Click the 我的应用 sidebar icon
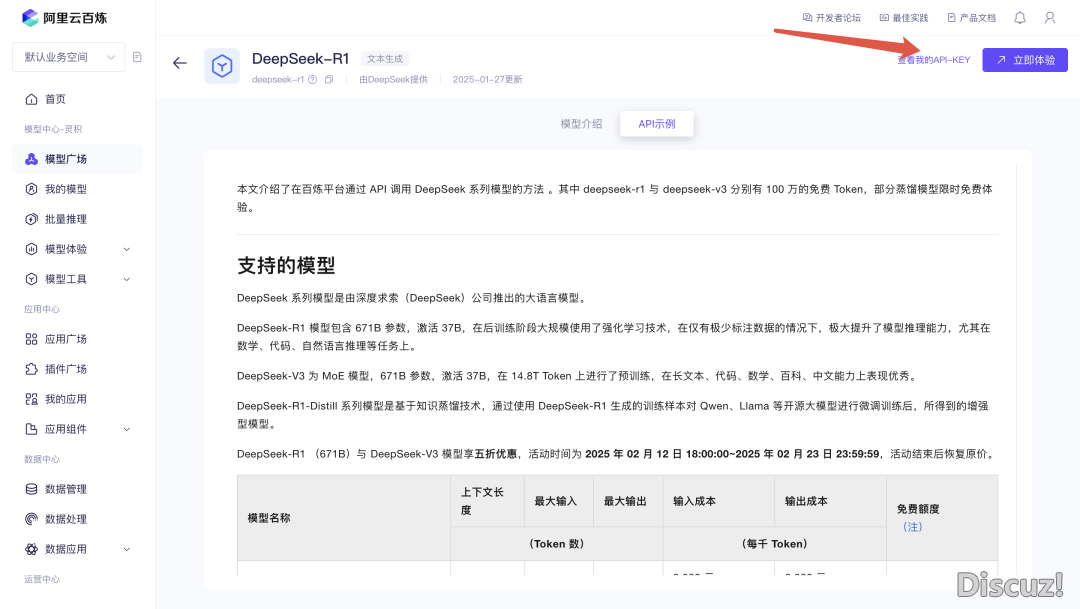This screenshot has height=609, width=1080. [x=31, y=399]
